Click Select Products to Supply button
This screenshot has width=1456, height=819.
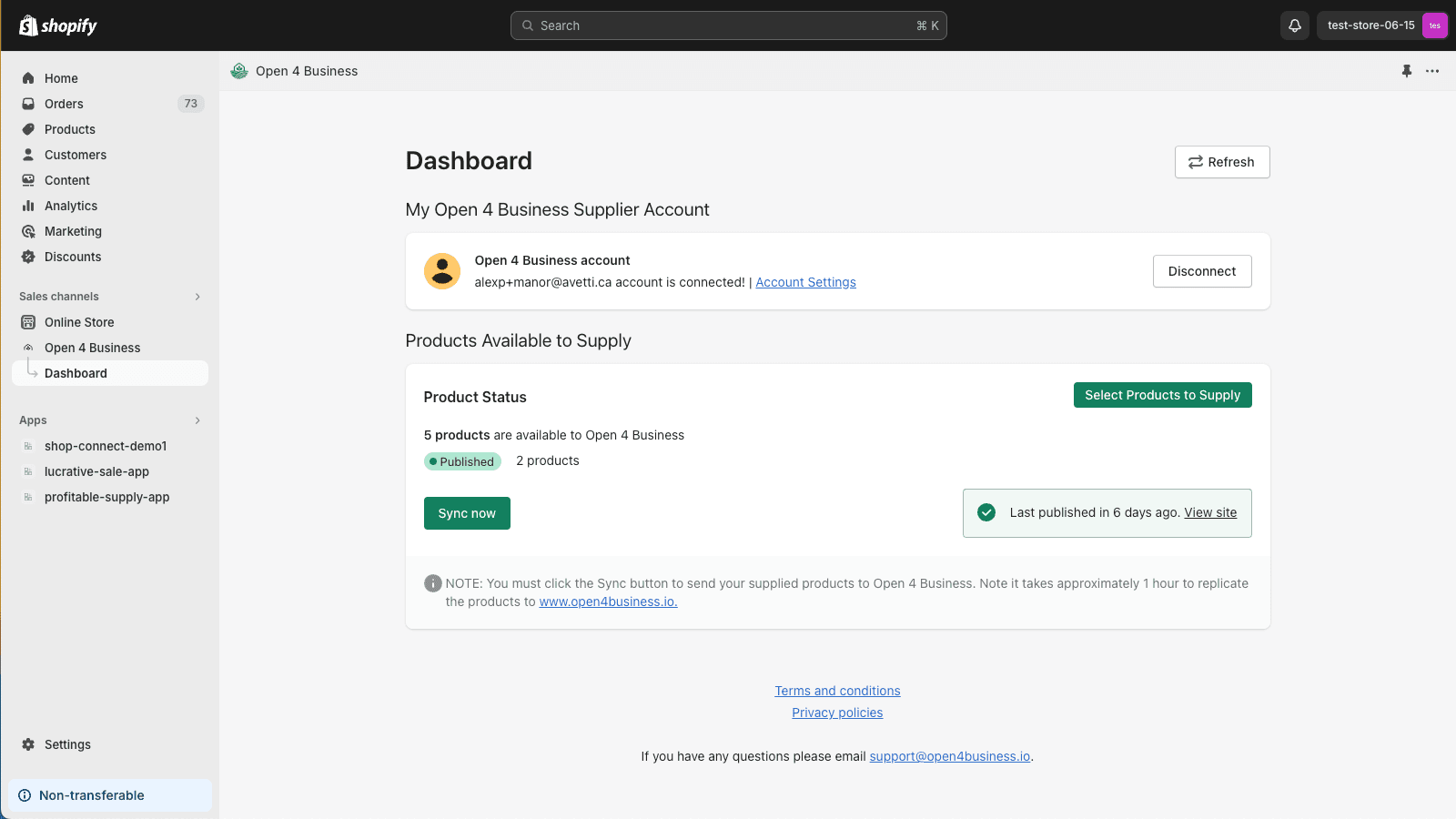(x=1162, y=395)
